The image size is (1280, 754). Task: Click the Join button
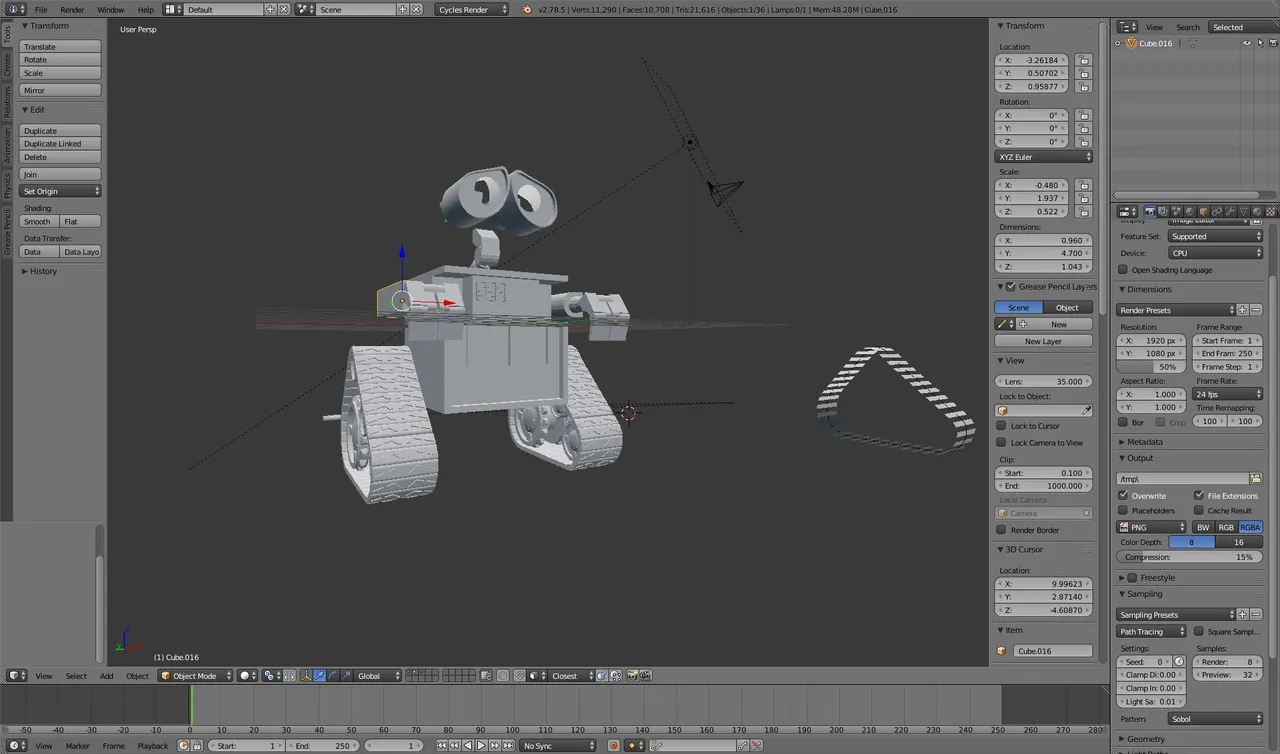[x=61, y=174]
